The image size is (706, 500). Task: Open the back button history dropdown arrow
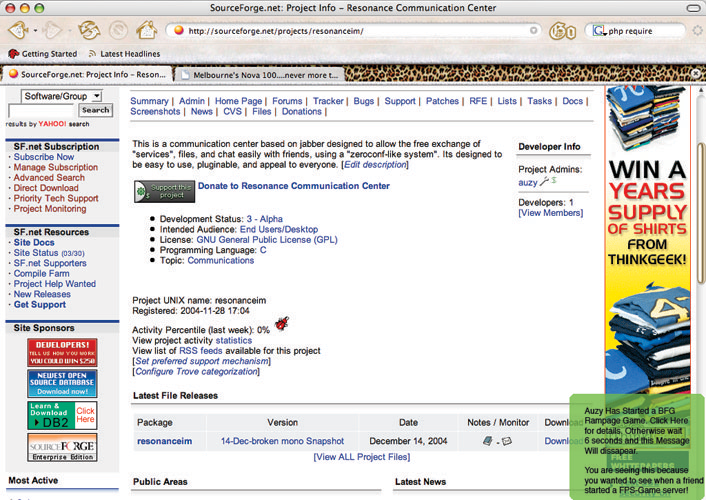tap(36, 30)
